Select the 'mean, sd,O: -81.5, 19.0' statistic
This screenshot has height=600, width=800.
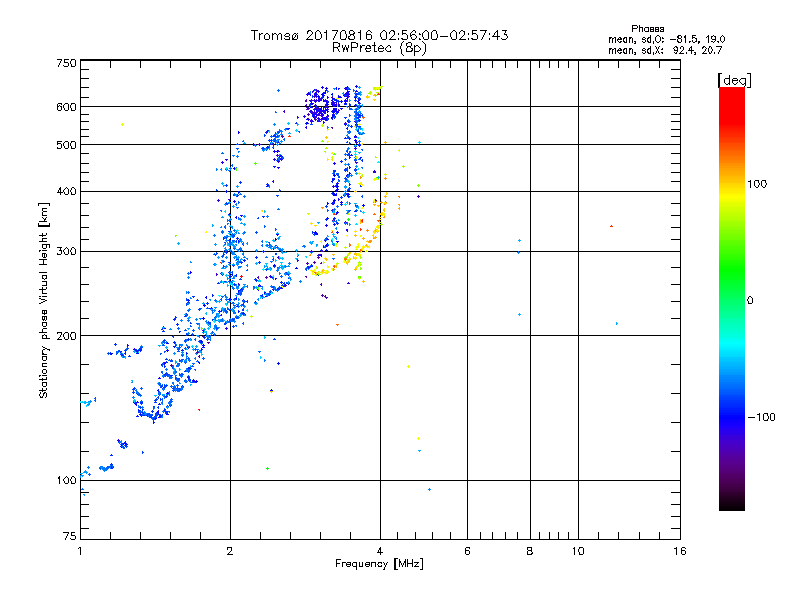point(666,39)
